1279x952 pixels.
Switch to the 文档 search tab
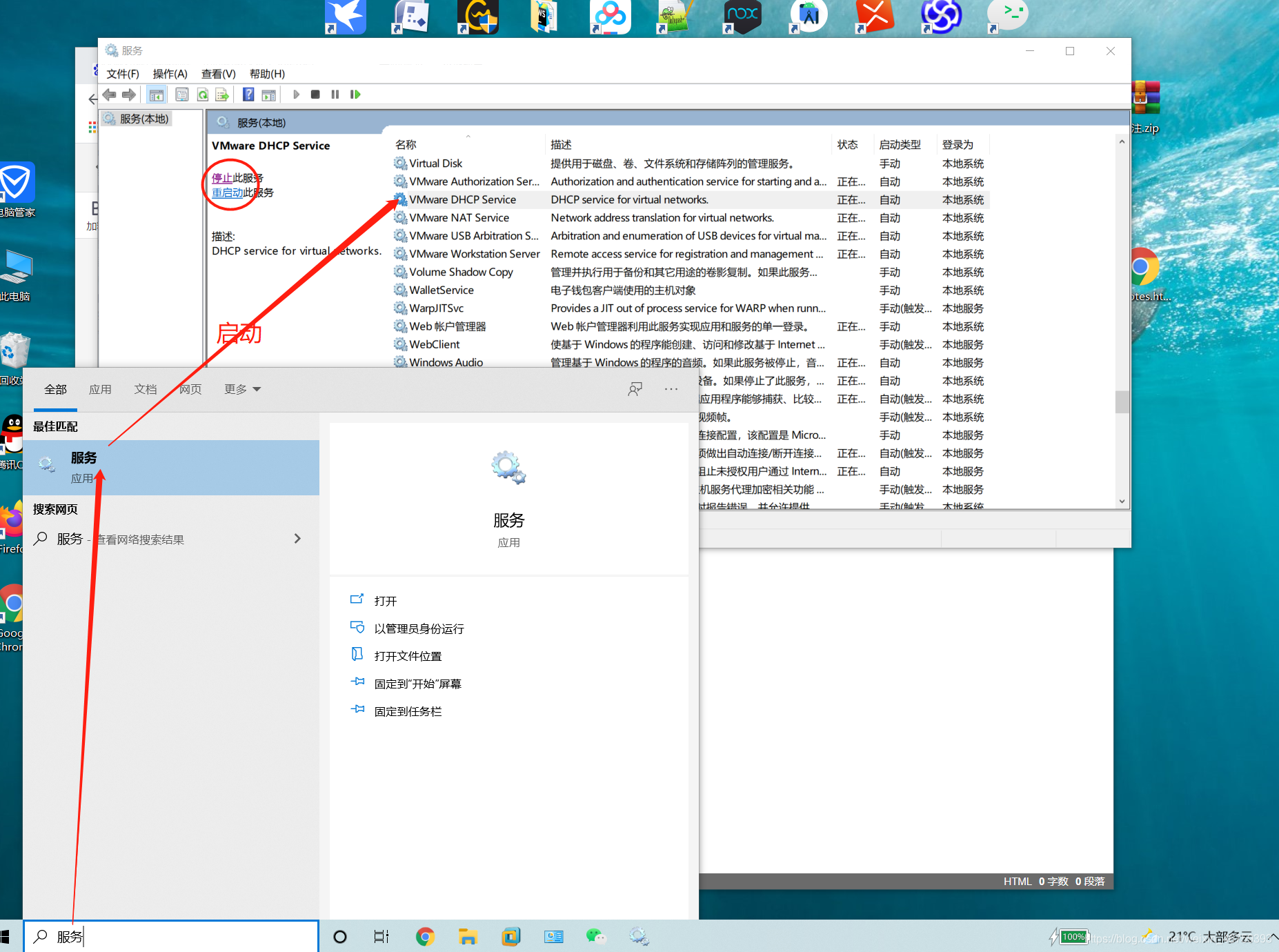click(145, 389)
